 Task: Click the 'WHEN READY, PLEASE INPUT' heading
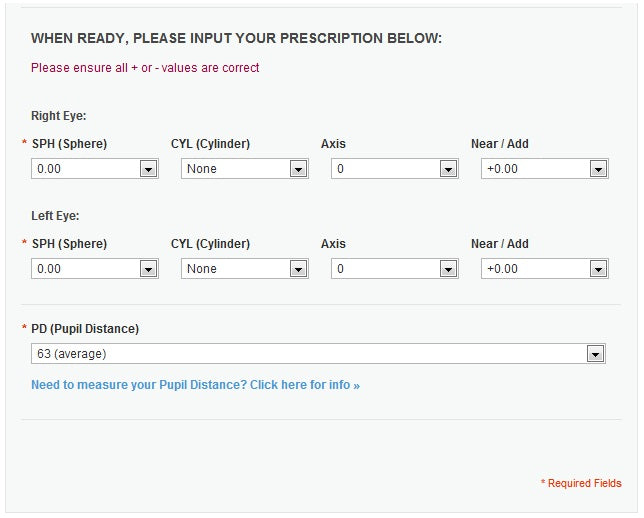tap(236, 38)
